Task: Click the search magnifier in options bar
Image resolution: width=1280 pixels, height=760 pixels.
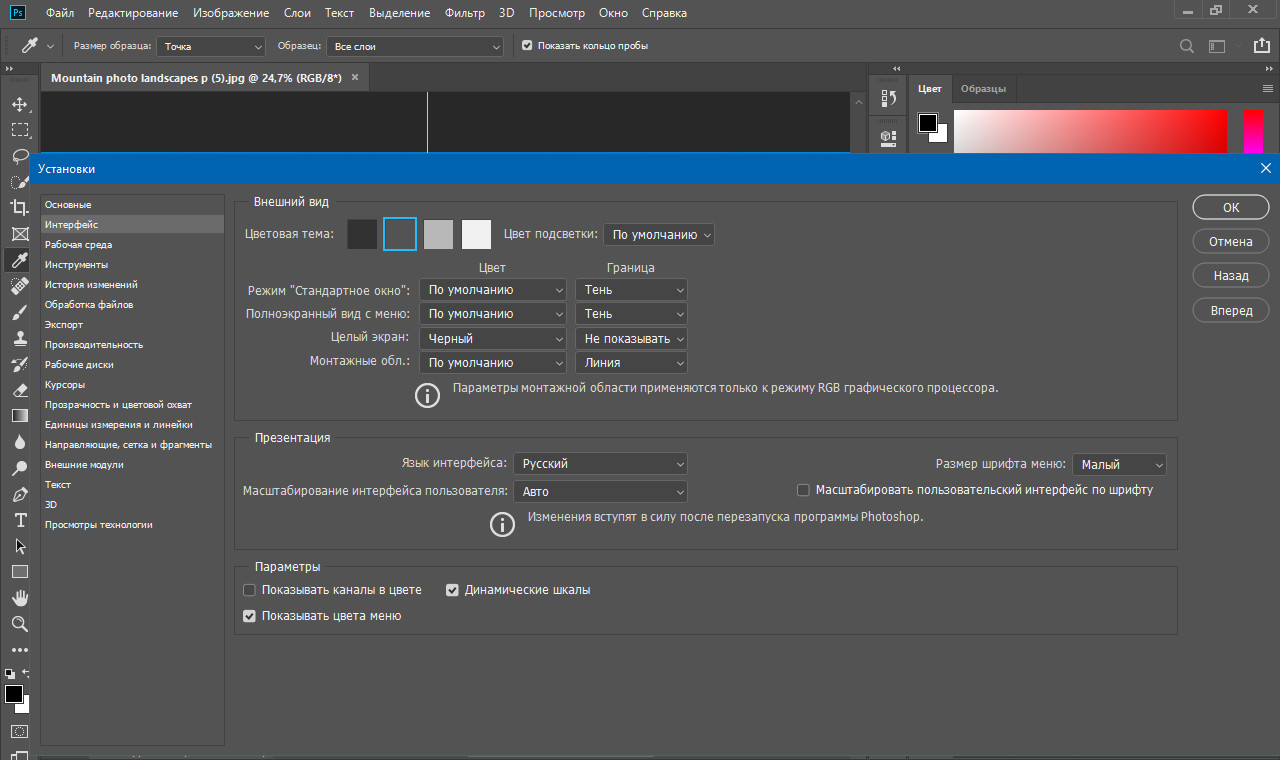Action: pyautogui.click(x=1187, y=46)
